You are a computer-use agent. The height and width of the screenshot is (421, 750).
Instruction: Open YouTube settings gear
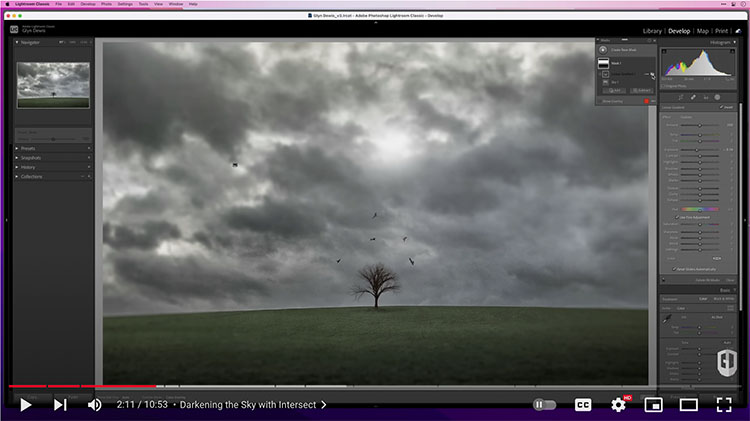[618, 405]
